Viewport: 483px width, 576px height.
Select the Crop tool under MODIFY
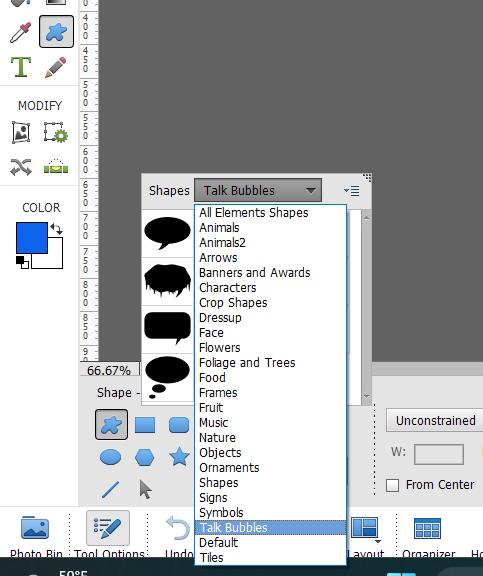pos(21,132)
